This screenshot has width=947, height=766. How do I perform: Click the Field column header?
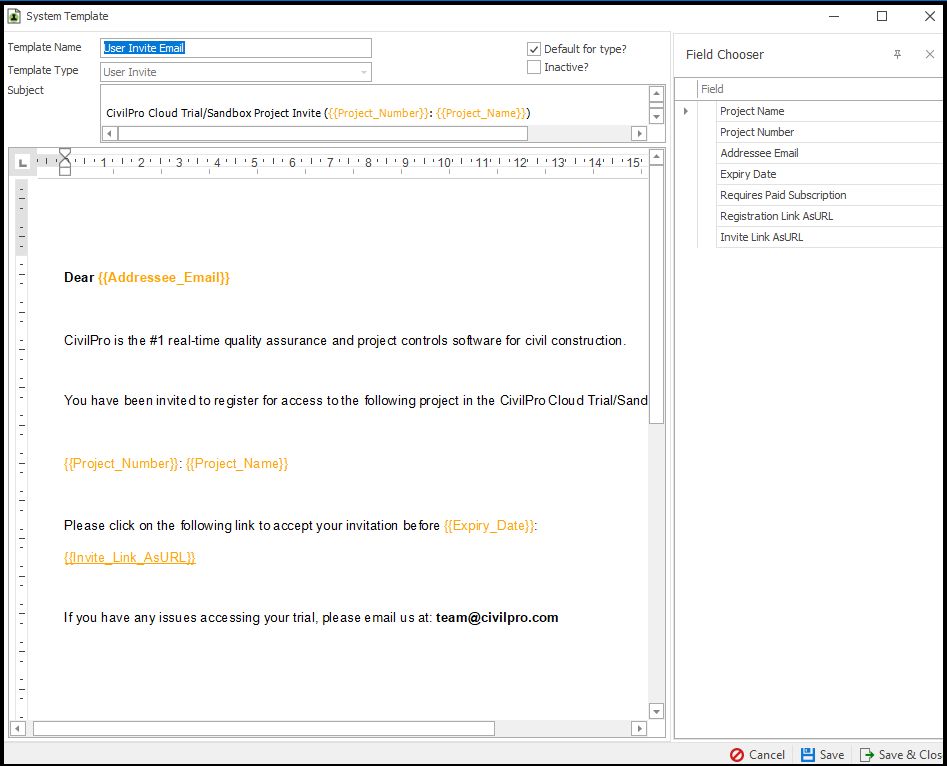(820, 89)
